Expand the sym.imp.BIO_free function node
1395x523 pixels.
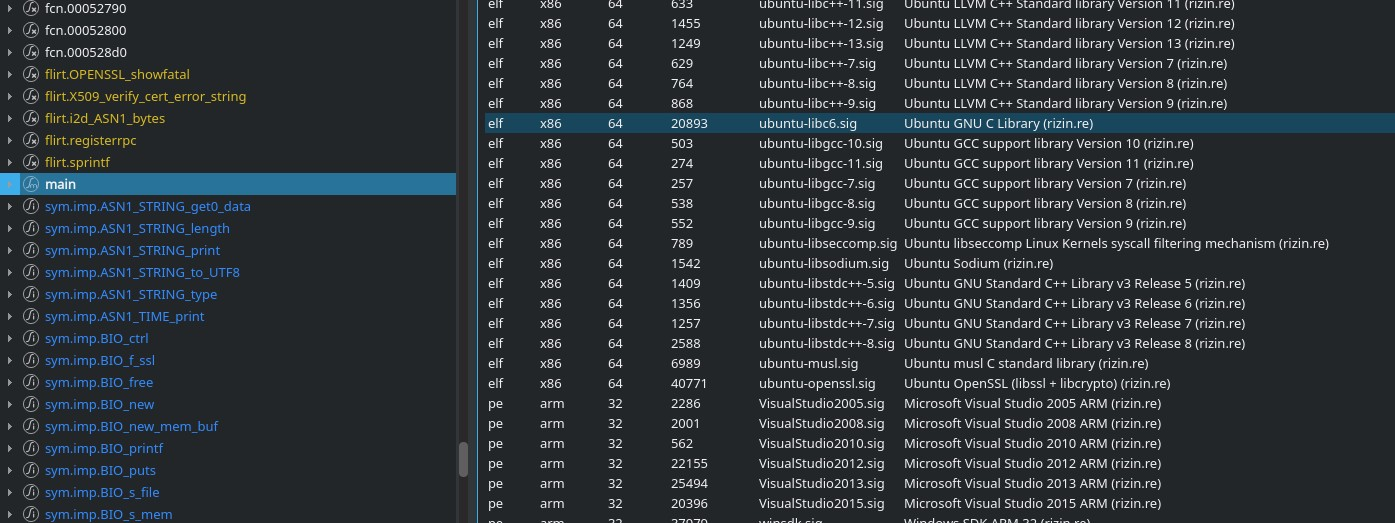[x=9, y=382]
